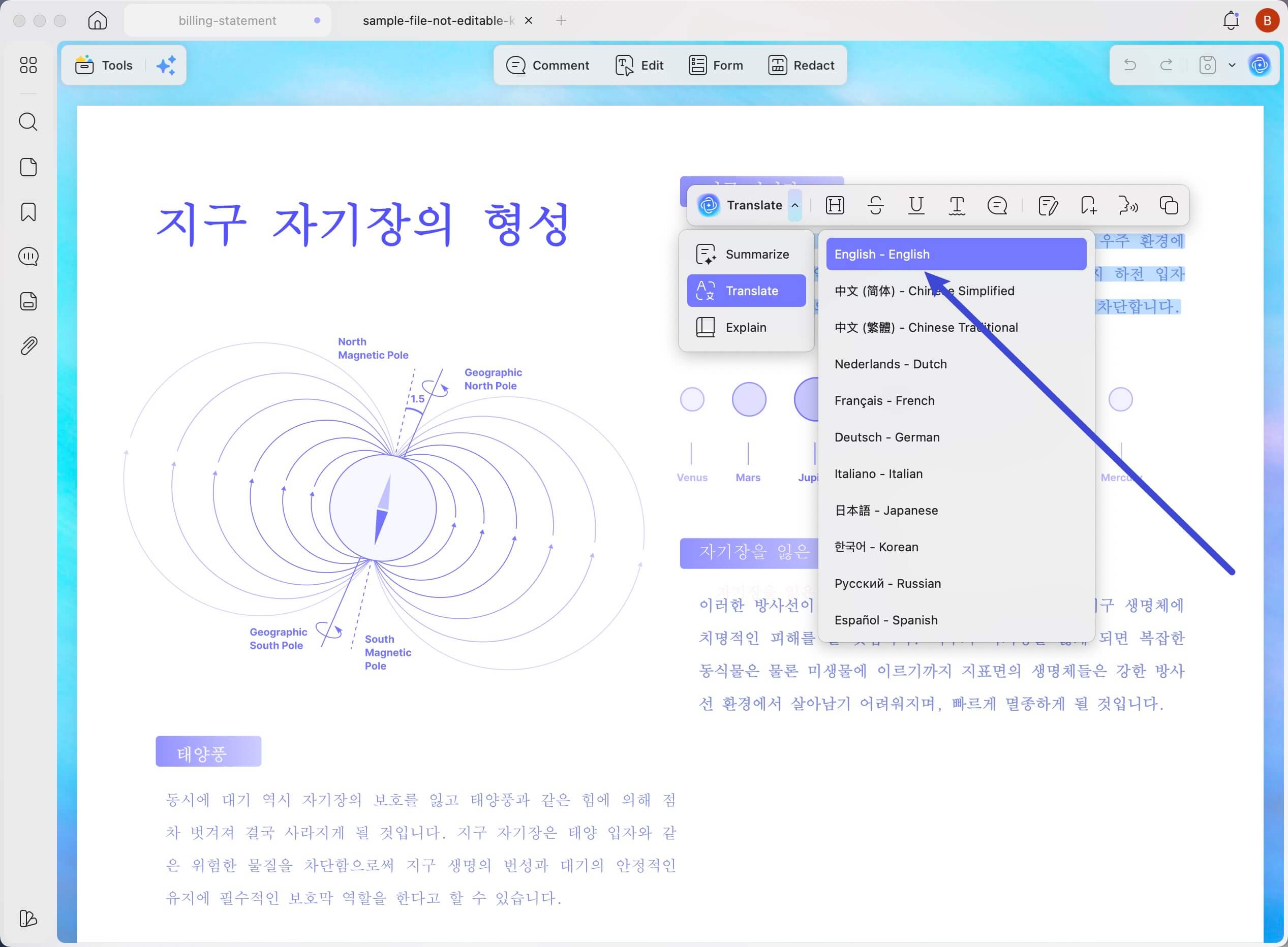
Task: Select Korean language option
Action: tap(956, 547)
